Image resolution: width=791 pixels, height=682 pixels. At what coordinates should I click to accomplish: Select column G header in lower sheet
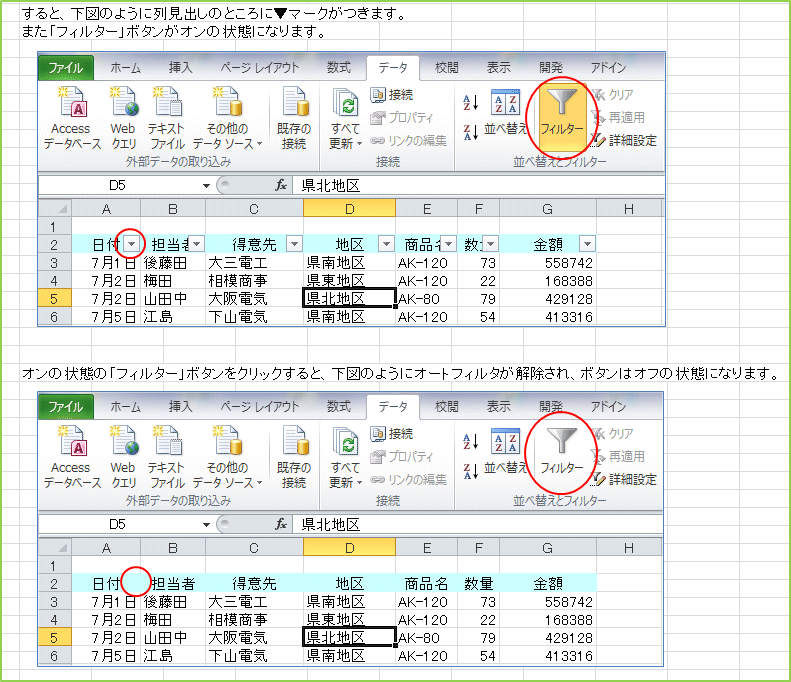coord(548,548)
